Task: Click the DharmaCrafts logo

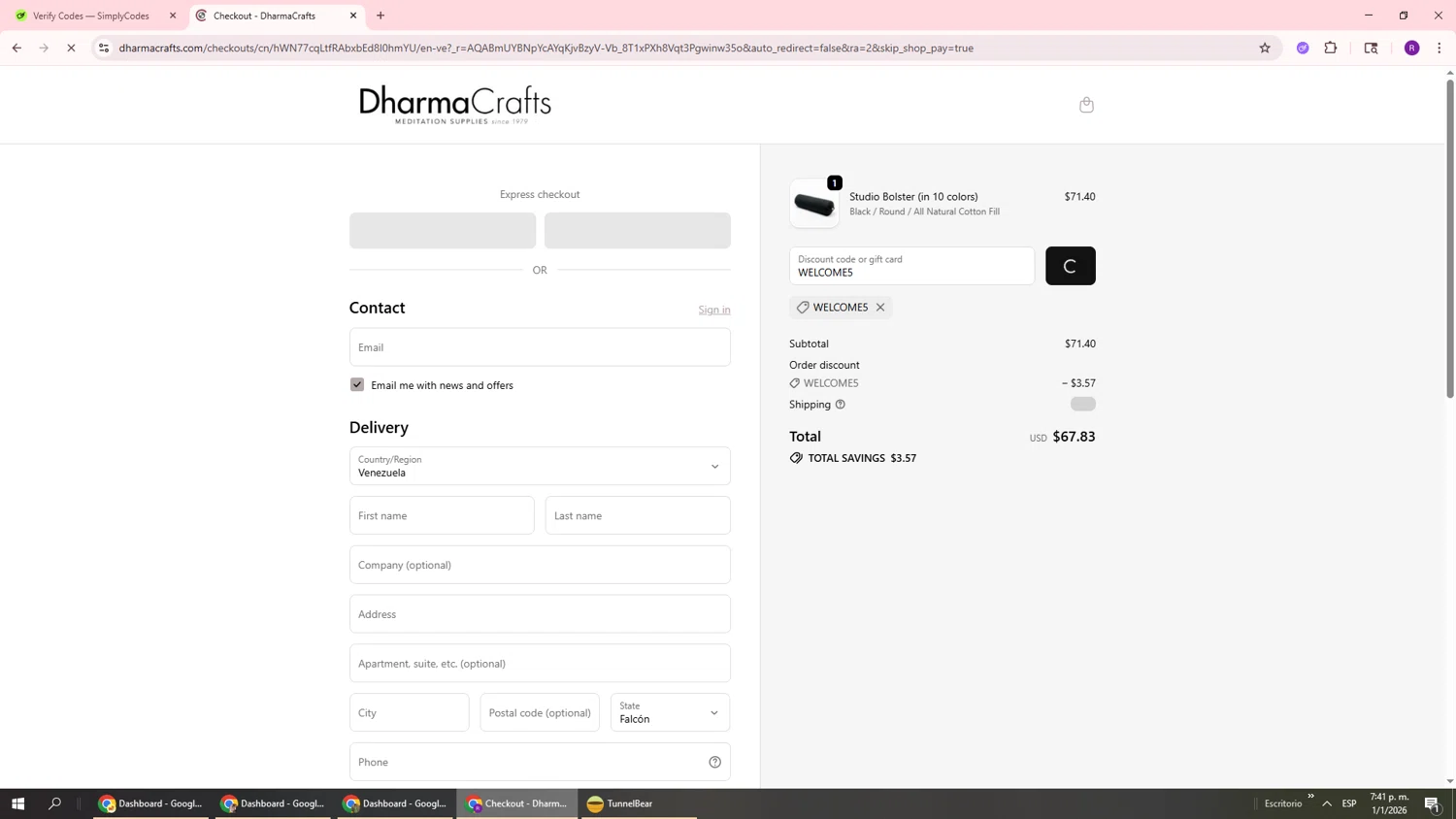Action: 454,105
